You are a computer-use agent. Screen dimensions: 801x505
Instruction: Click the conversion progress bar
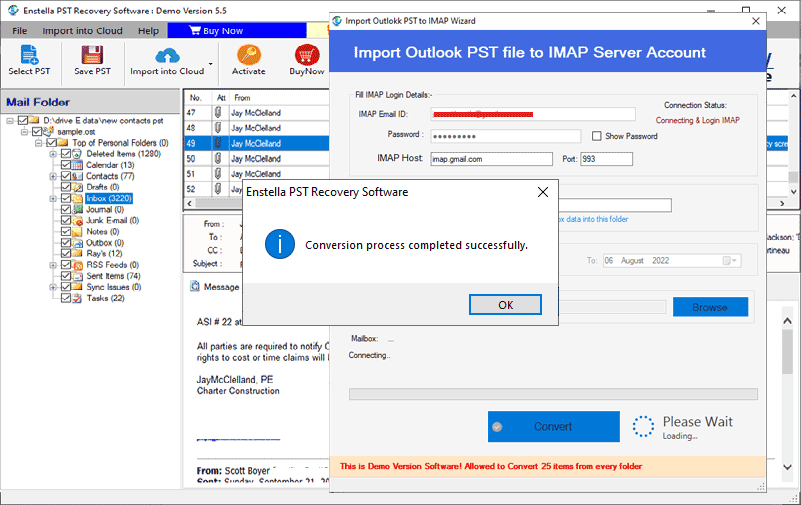[x=553, y=394]
